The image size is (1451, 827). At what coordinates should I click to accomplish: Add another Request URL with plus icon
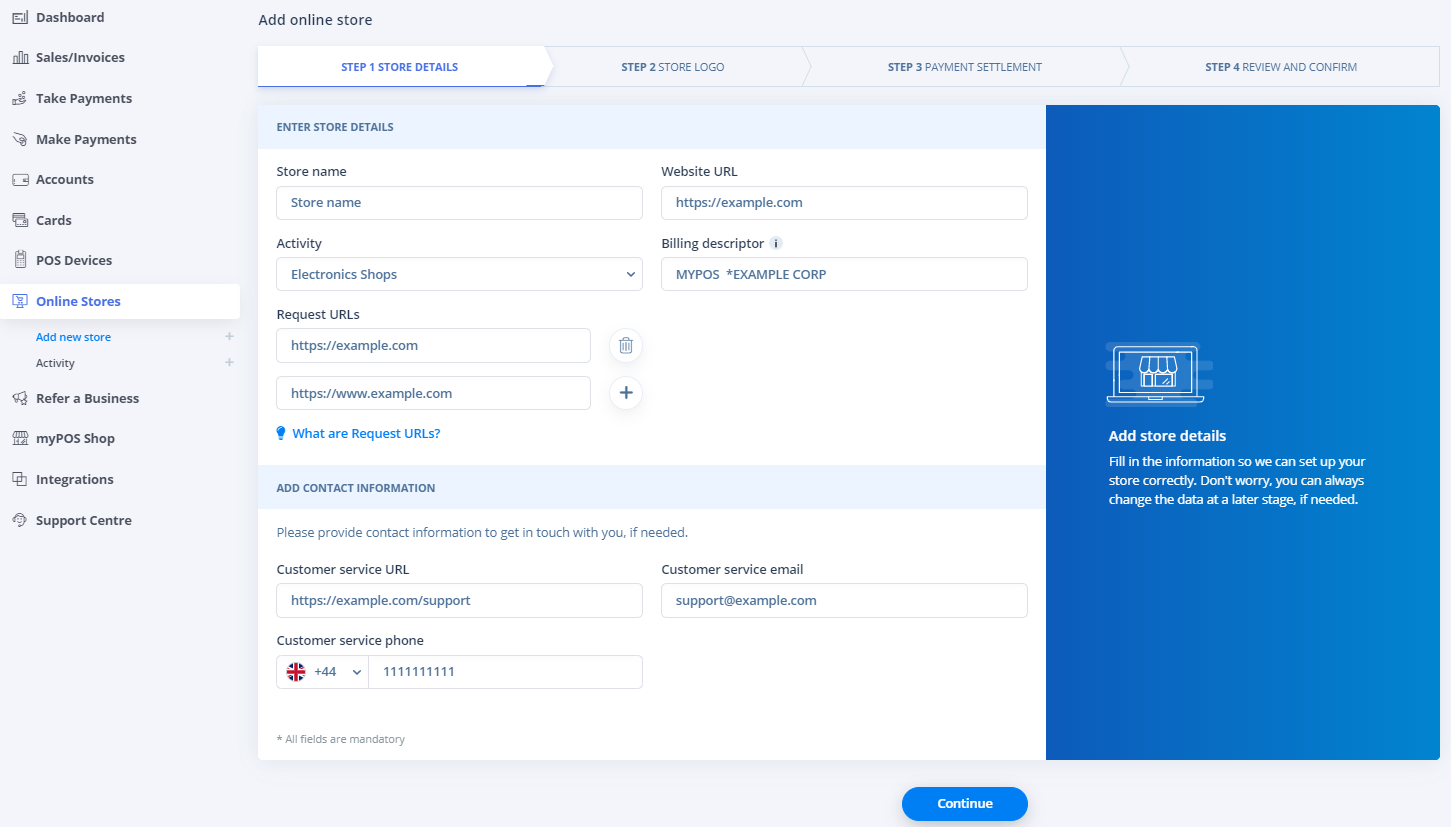click(626, 393)
